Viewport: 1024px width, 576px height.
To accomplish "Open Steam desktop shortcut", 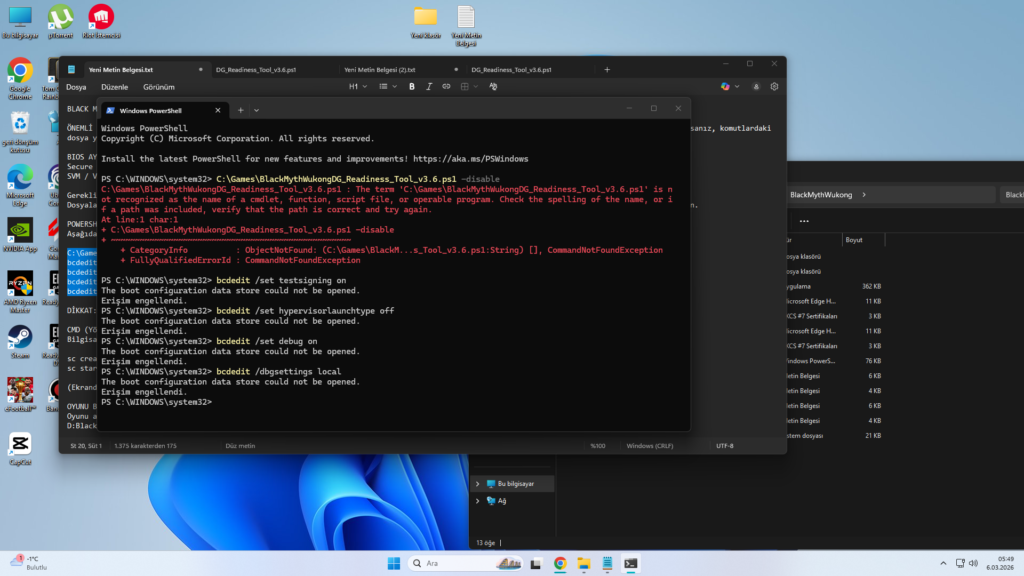I will 20,342.
